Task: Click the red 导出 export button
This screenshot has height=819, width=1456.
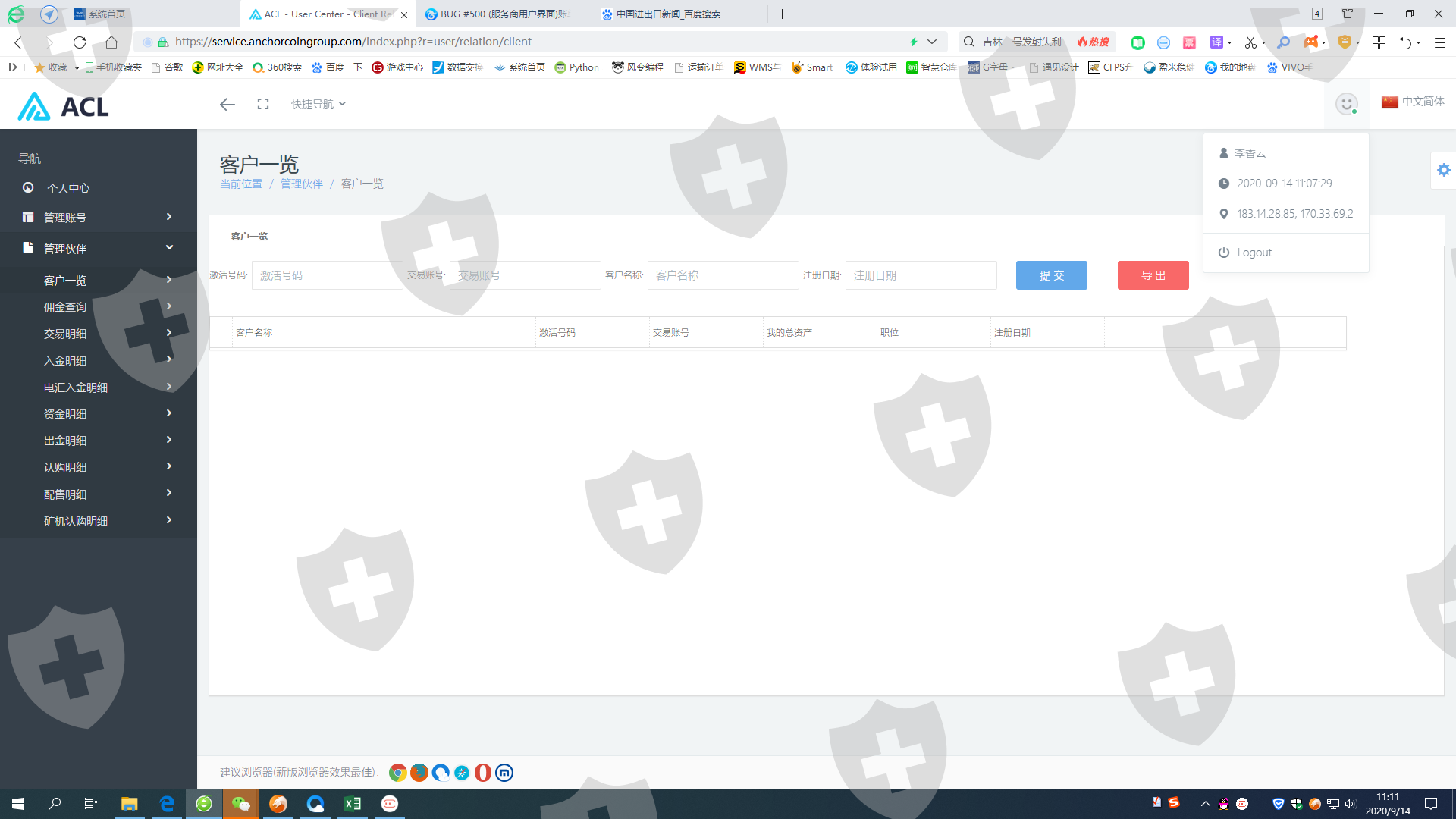Action: click(x=1153, y=275)
